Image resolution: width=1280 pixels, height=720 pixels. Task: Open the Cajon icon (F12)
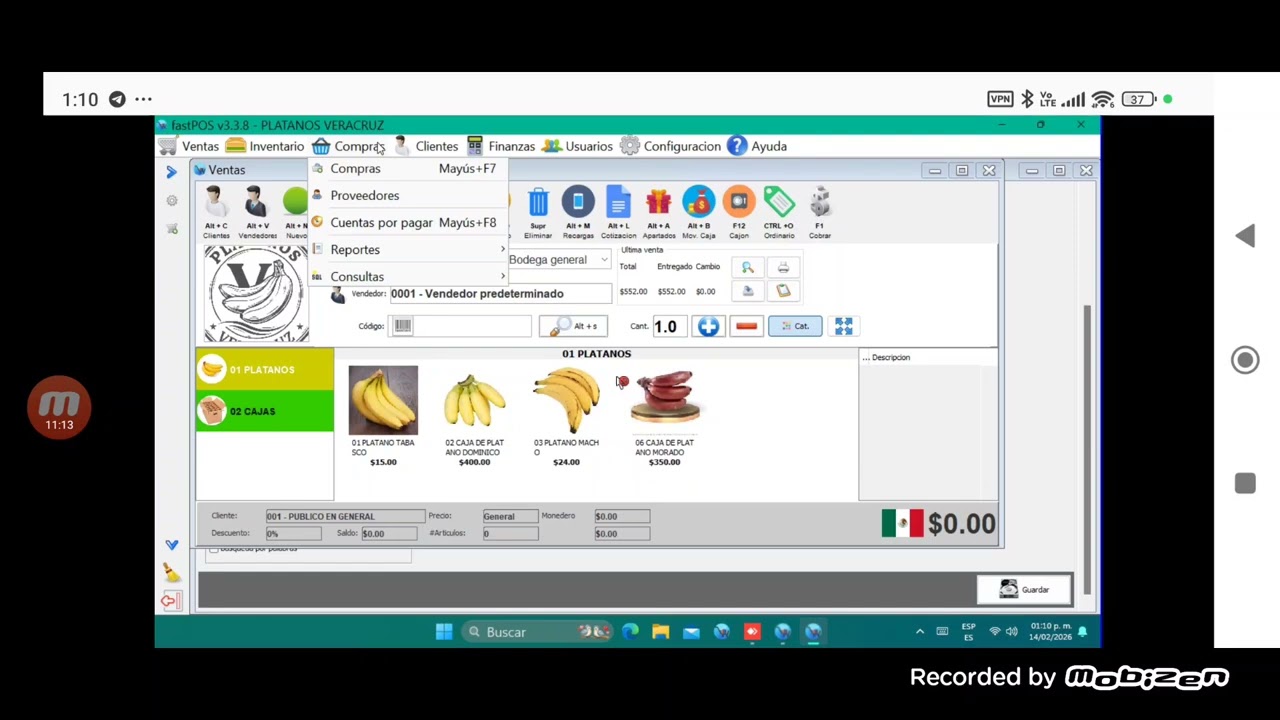pyautogui.click(x=739, y=212)
